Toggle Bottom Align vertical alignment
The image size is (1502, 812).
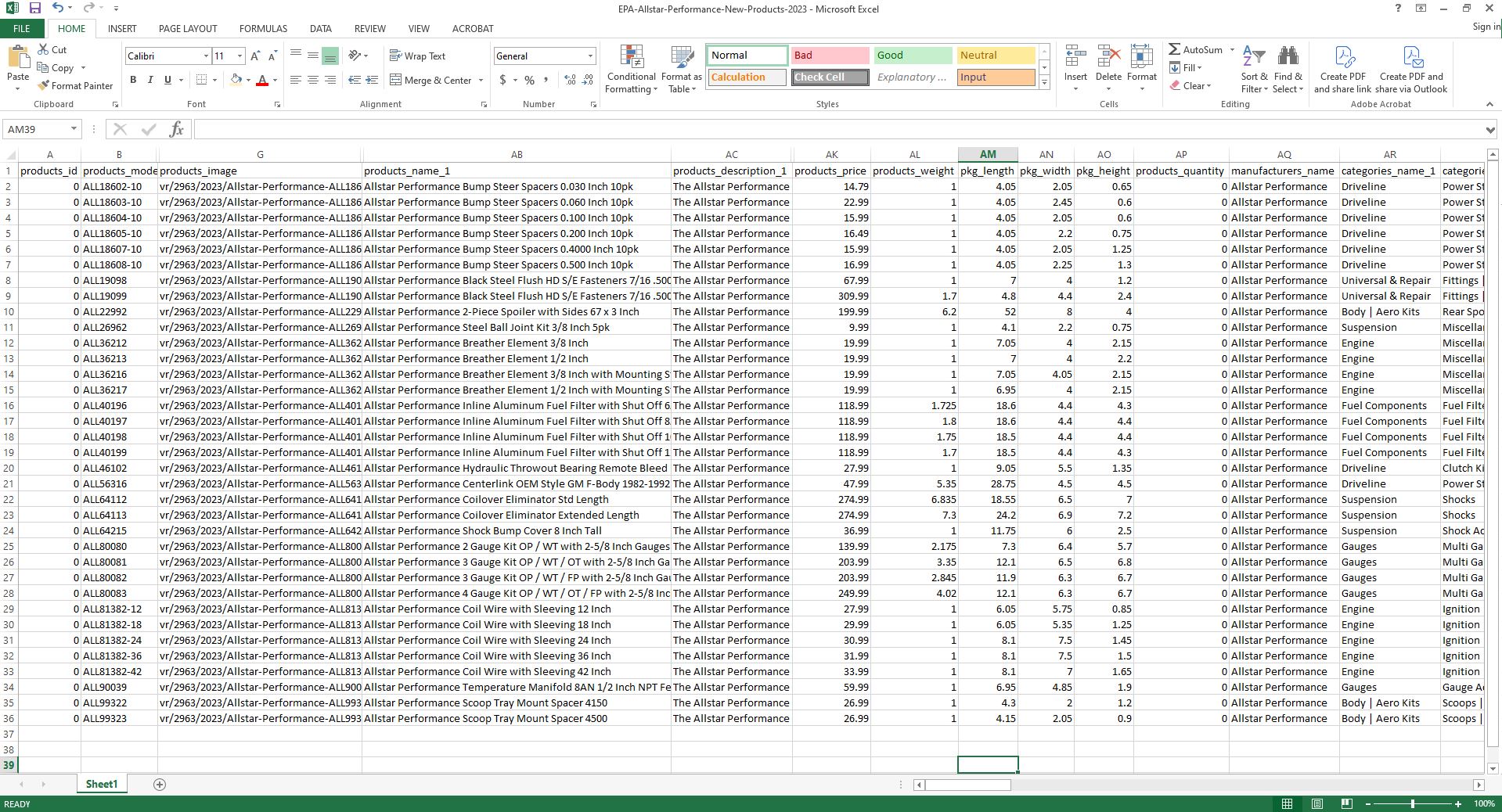tap(330, 56)
